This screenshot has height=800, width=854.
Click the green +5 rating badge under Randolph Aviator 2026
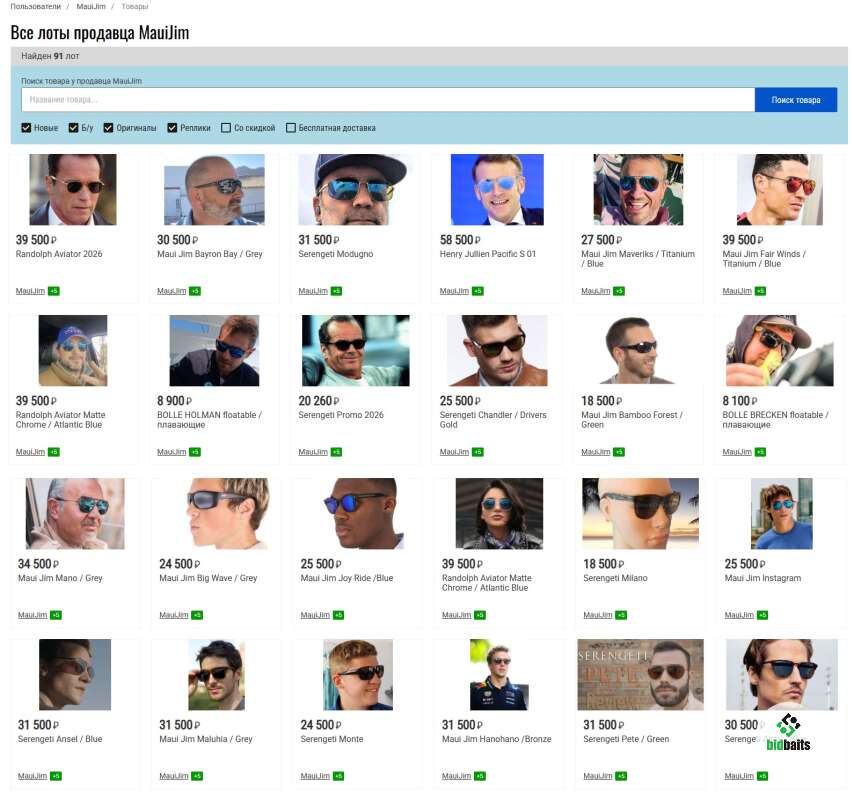coord(53,291)
